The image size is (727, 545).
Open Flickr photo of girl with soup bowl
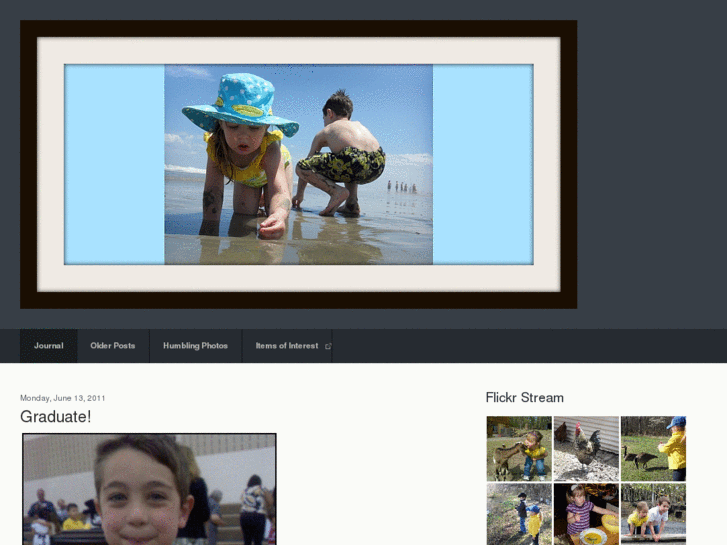(586, 514)
